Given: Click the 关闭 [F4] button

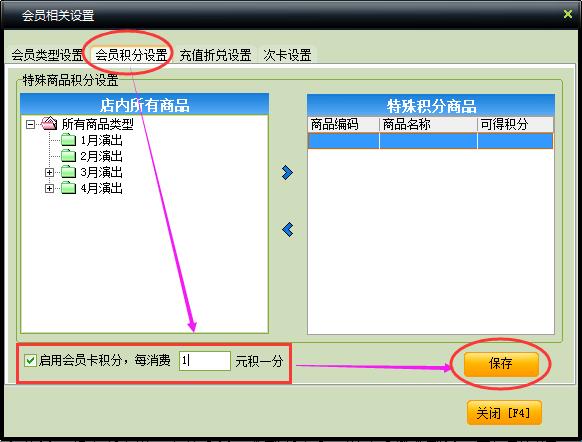Looking at the screenshot, I should click(x=504, y=413).
